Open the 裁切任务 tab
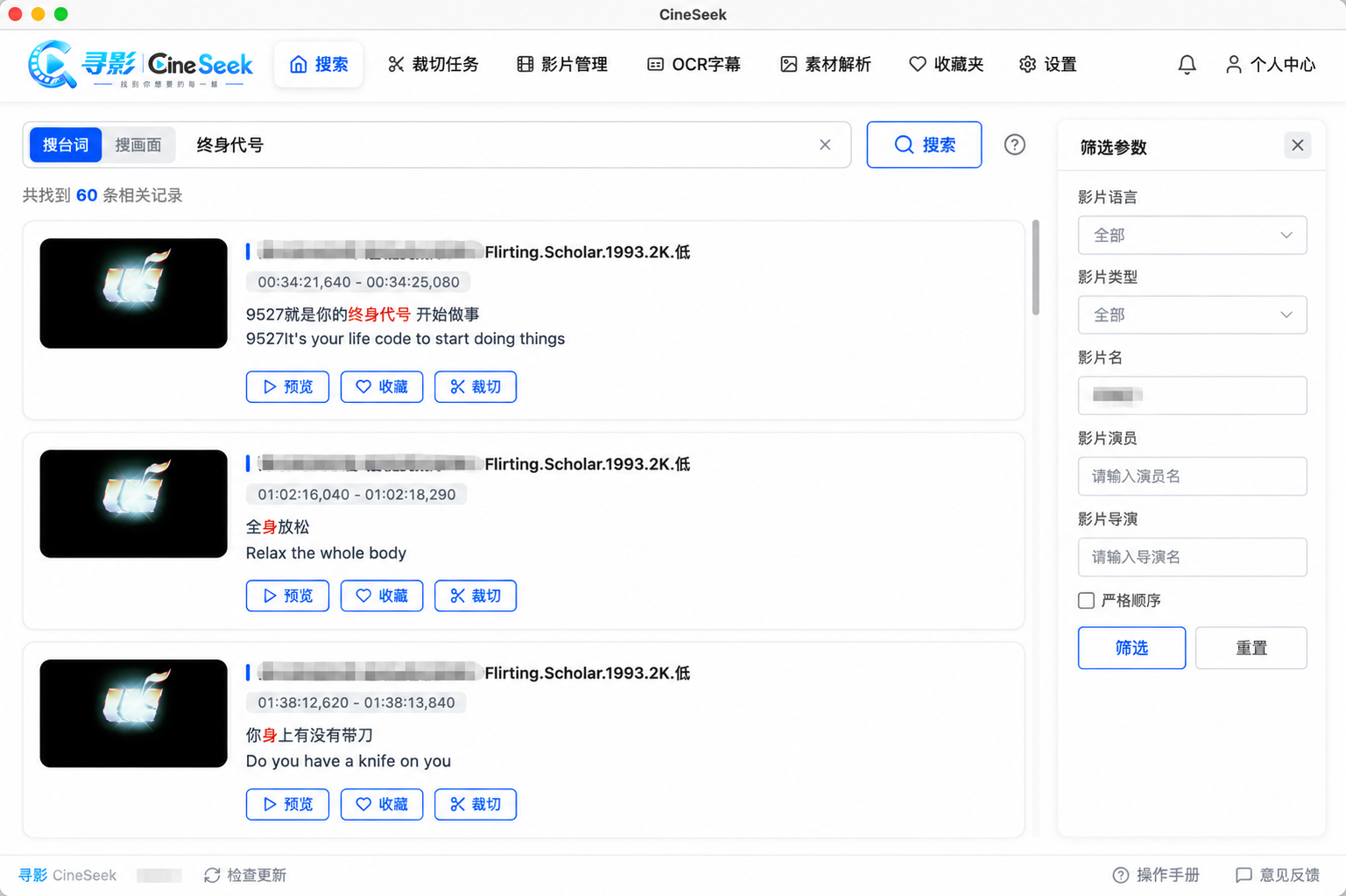Viewport: 1346px width, 896px height. coord(433,64)
